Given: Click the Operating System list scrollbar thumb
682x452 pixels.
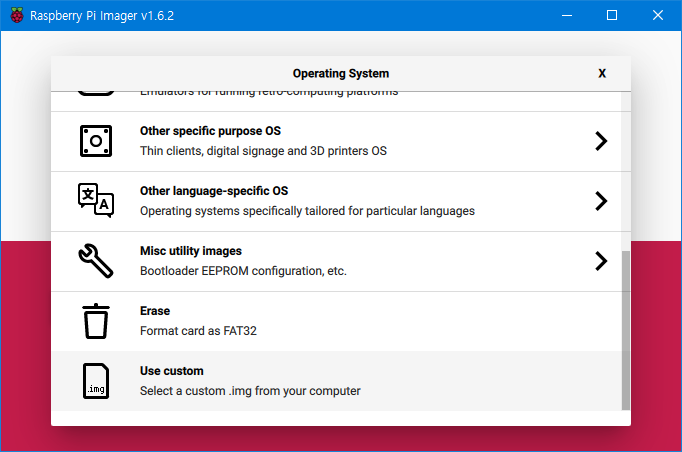Looking at the screenshot, I should (625, 331).
